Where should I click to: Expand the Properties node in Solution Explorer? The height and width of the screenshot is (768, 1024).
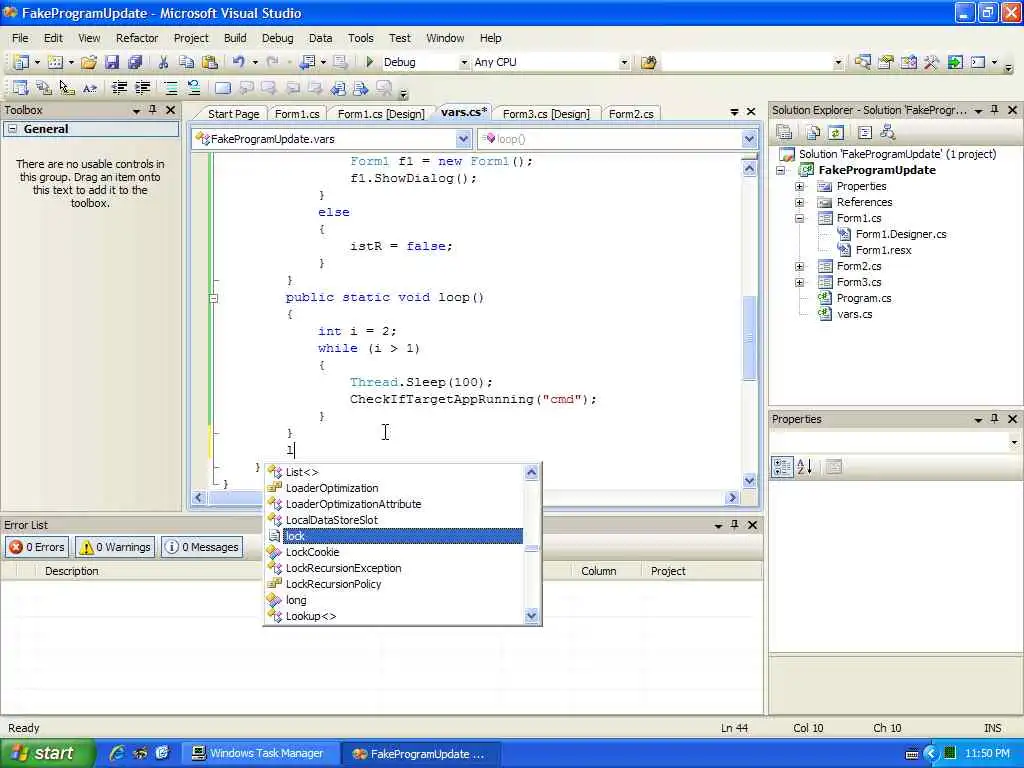pos(799,186)
